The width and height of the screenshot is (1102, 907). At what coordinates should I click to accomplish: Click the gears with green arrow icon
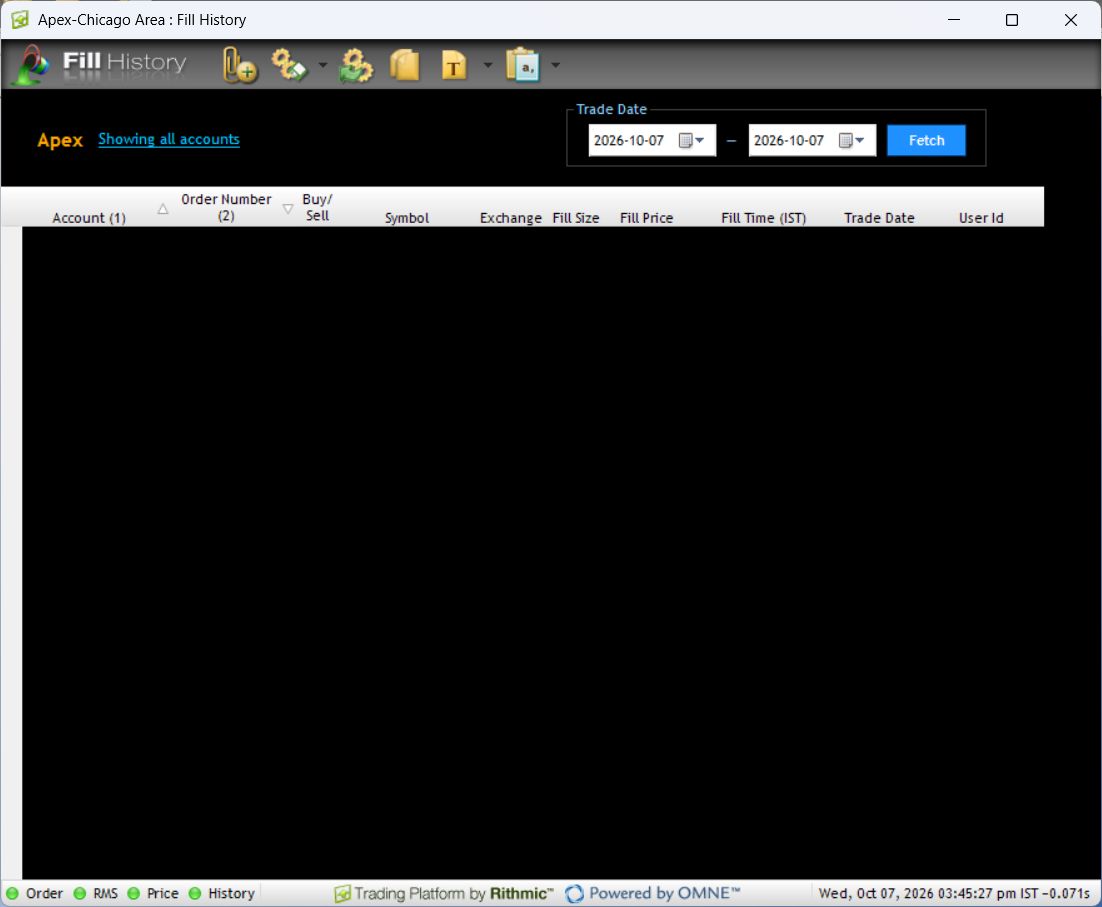tap(356, 65)
